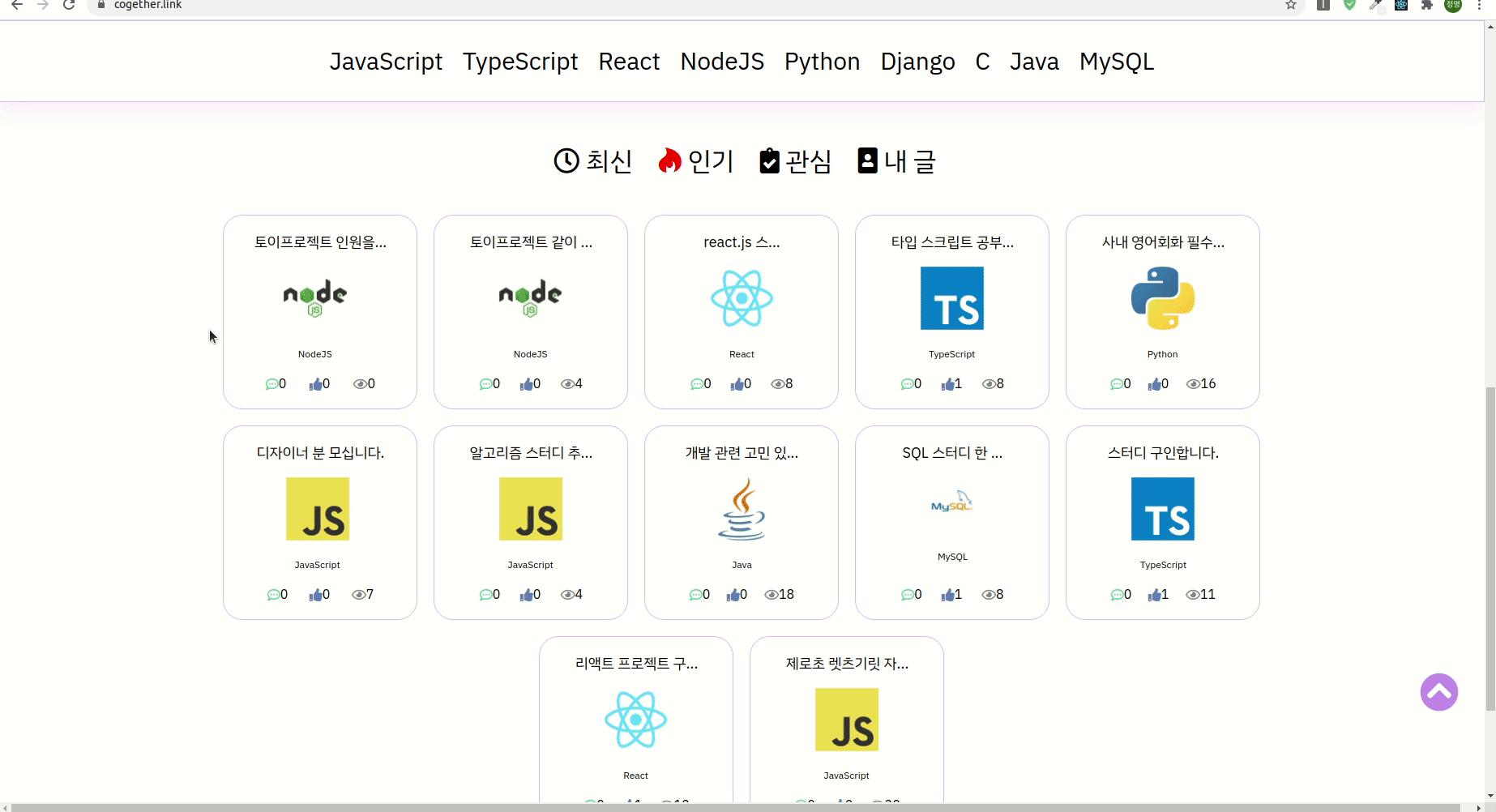Image resolution: width=1496 pixels, height=812 pixels.
Task: Click the TS logo on 타입 스크립트 공부 card
Action: pos(952,298)
